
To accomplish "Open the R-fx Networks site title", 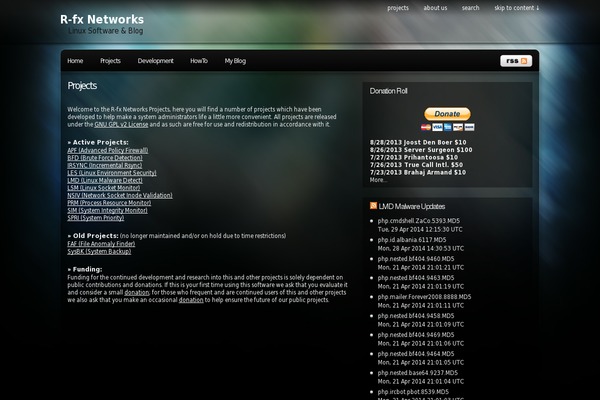I will point(102,19).
